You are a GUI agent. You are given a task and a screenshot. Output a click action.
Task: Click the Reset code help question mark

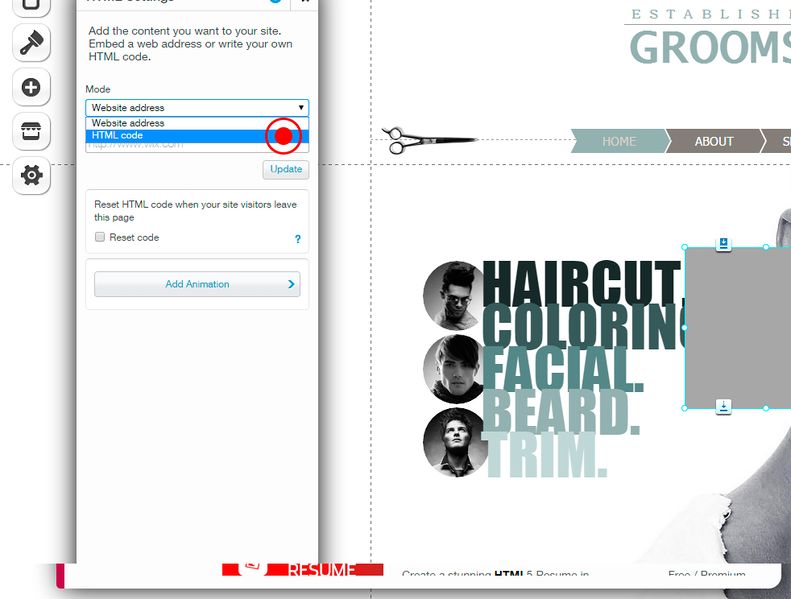click(298, 239)
